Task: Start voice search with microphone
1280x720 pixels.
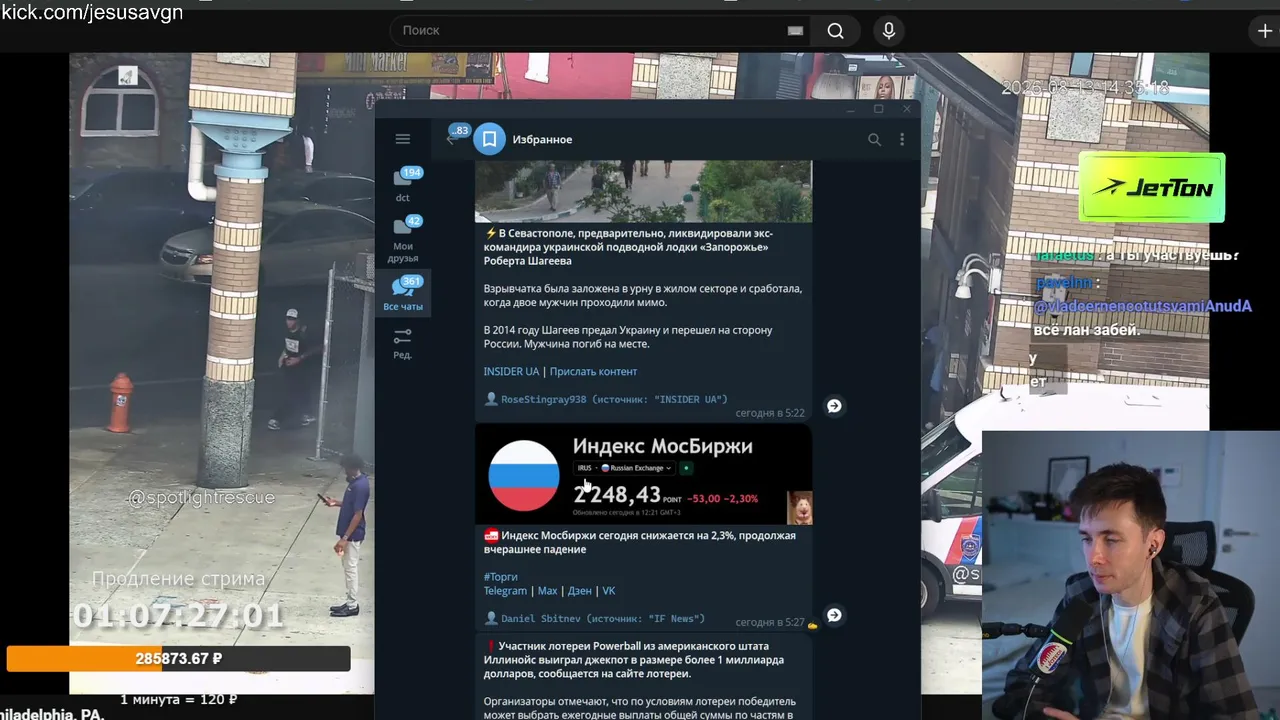Action: [888, 31]
